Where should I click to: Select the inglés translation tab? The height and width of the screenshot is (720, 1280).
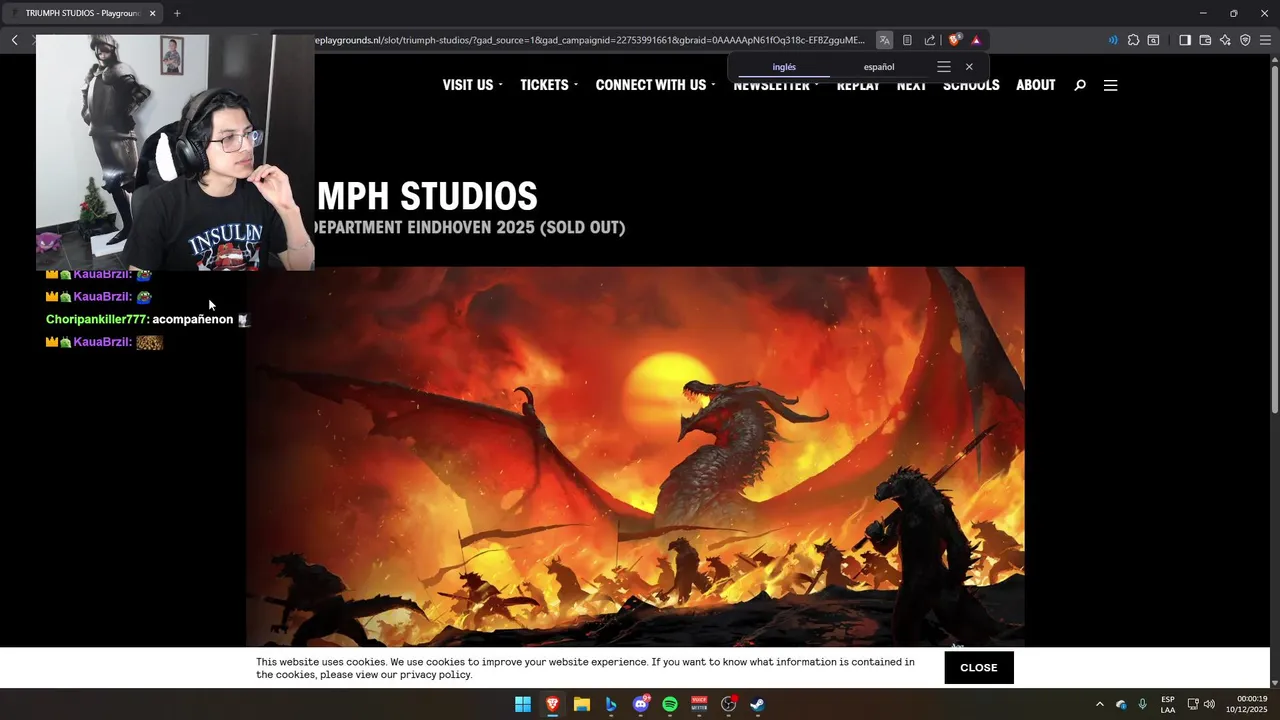[x=784, y=67]
